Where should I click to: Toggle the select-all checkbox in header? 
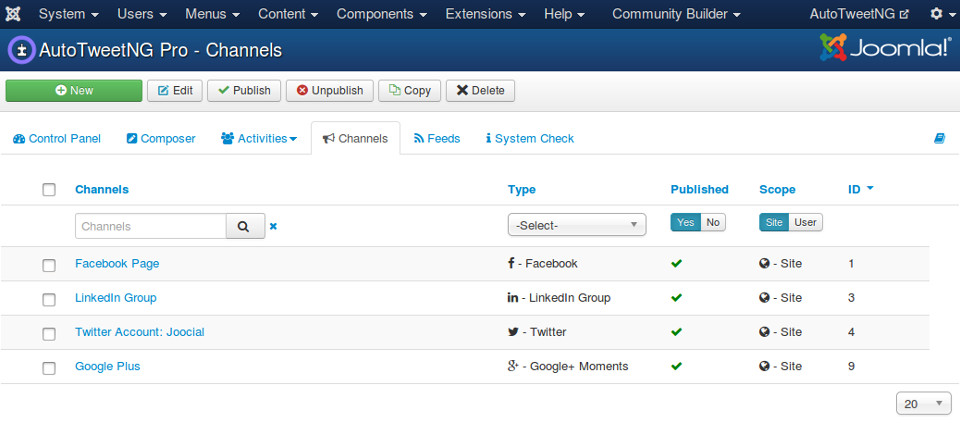click(x=49, y=189)
